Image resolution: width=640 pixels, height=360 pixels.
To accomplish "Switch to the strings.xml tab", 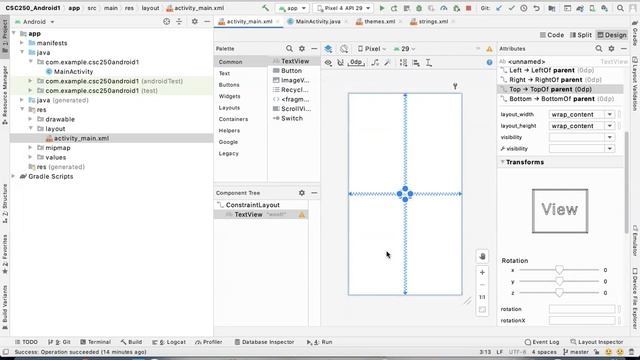I will click(433, 22).
